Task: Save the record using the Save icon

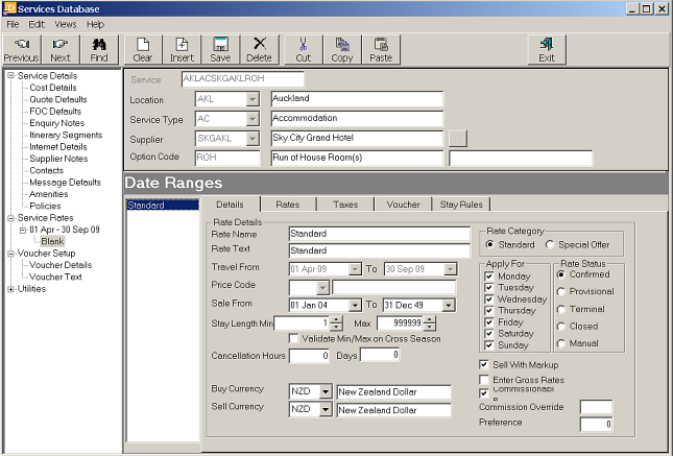Action: pos(220,49)
